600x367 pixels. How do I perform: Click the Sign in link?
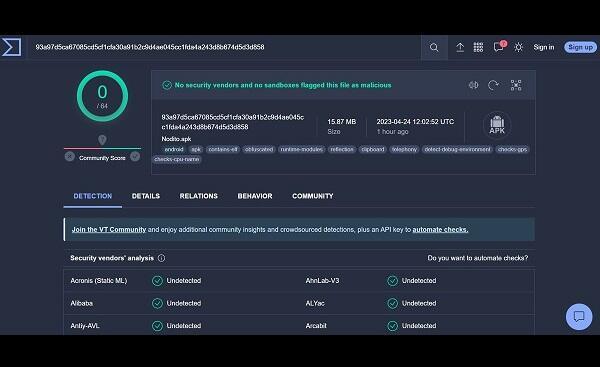click(544, 47)
